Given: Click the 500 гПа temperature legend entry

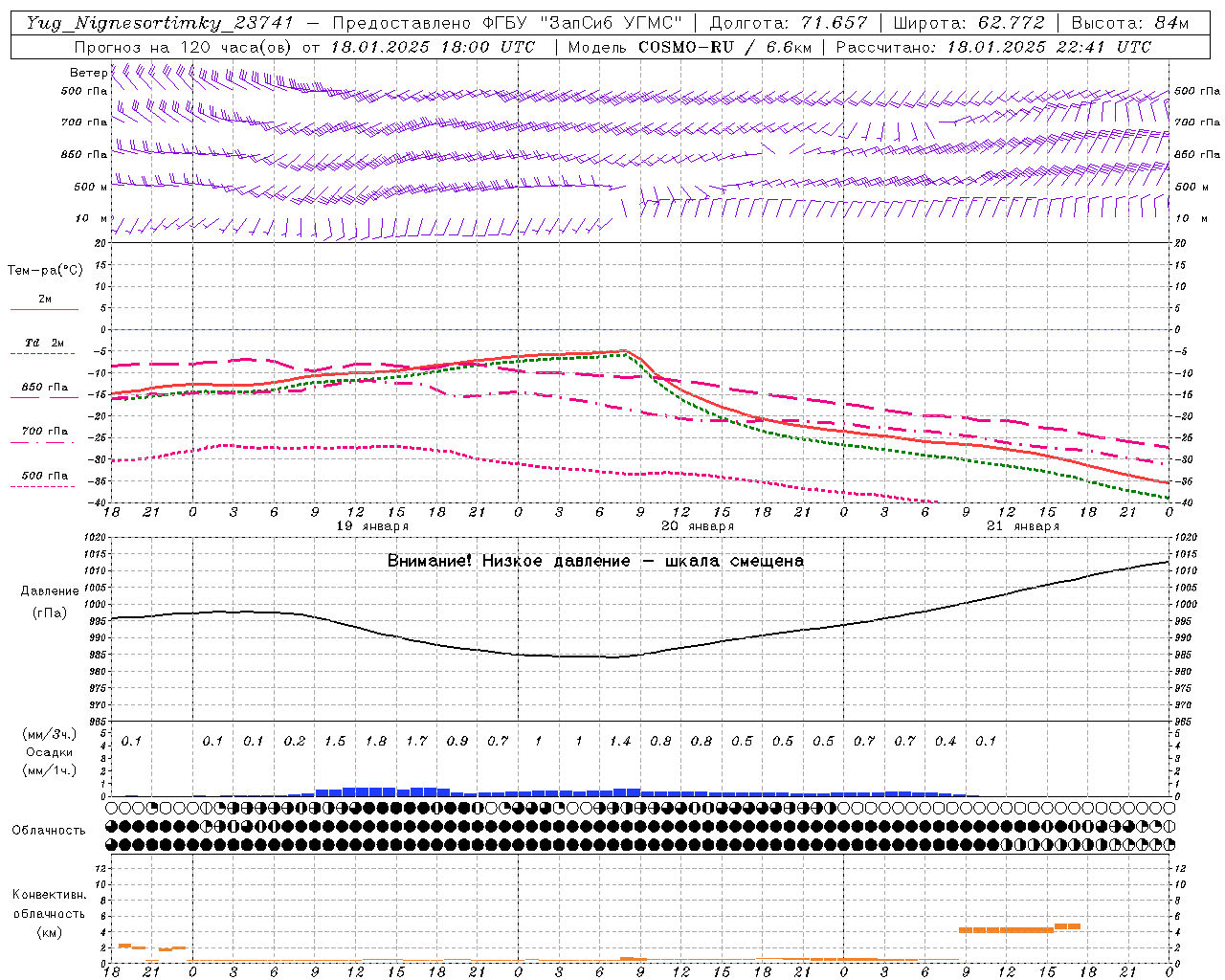Looking at the screenshot, I should [44, 476].
